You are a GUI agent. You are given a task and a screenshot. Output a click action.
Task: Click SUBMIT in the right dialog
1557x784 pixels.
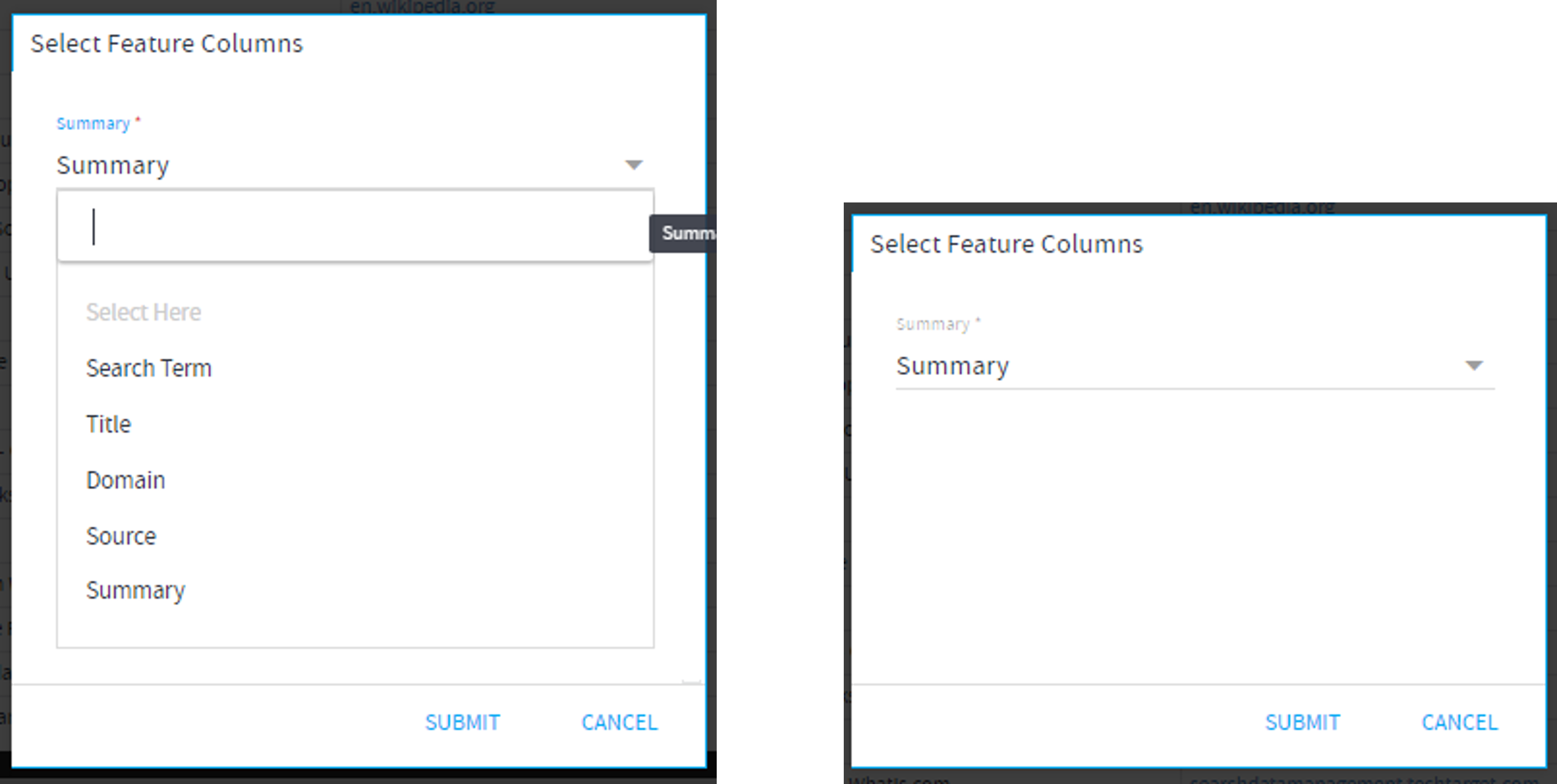tap(1302, 722)
